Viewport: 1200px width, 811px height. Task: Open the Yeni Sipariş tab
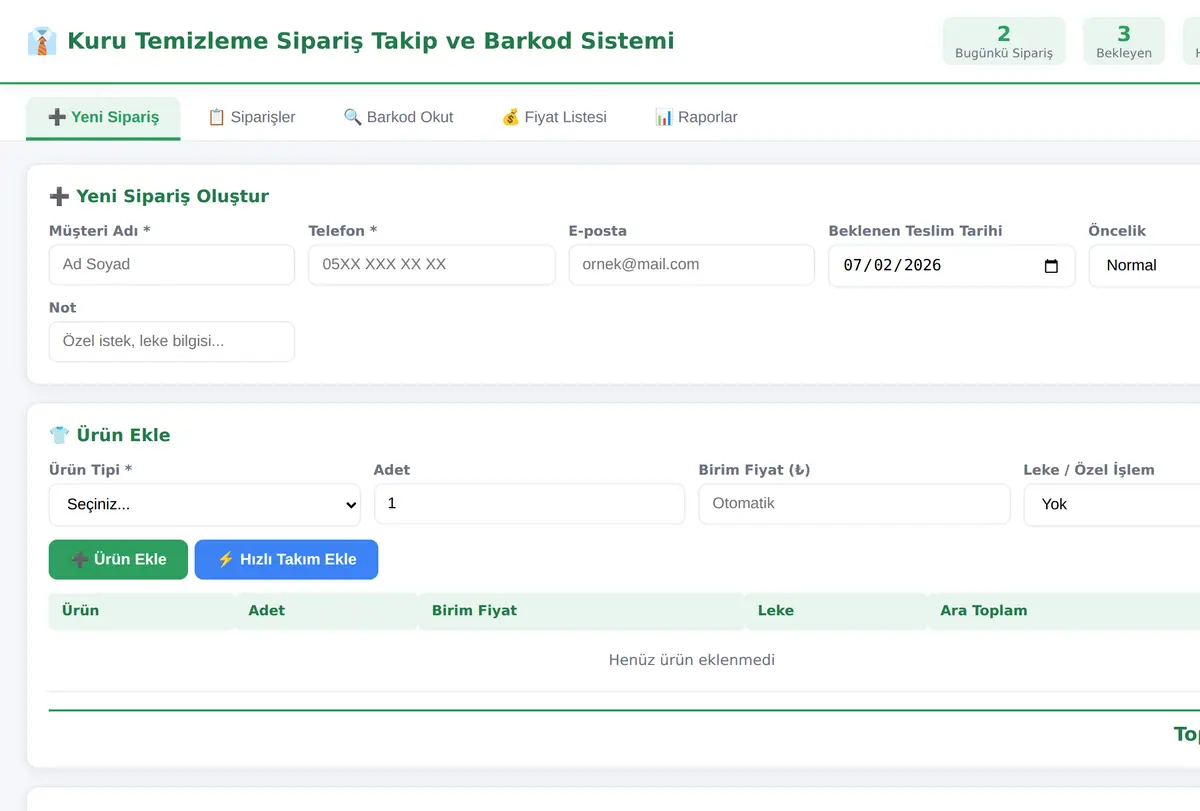pyautogui.click(x=103, y=117)
